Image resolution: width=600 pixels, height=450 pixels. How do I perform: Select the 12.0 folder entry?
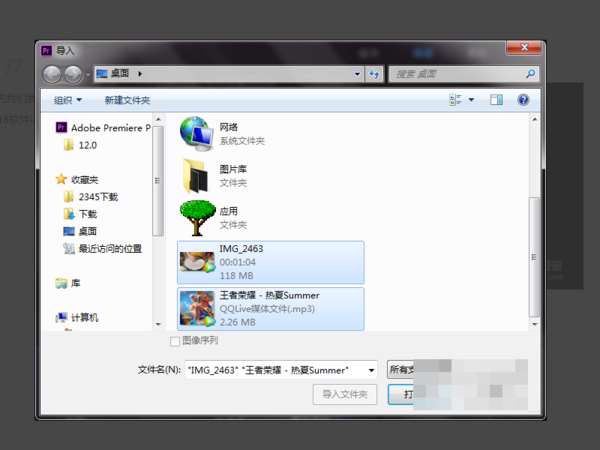(88, 145)
